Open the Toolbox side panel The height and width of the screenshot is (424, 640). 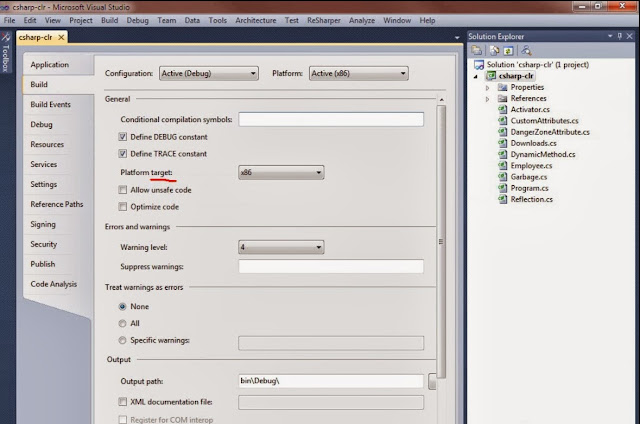click(5, 52)
